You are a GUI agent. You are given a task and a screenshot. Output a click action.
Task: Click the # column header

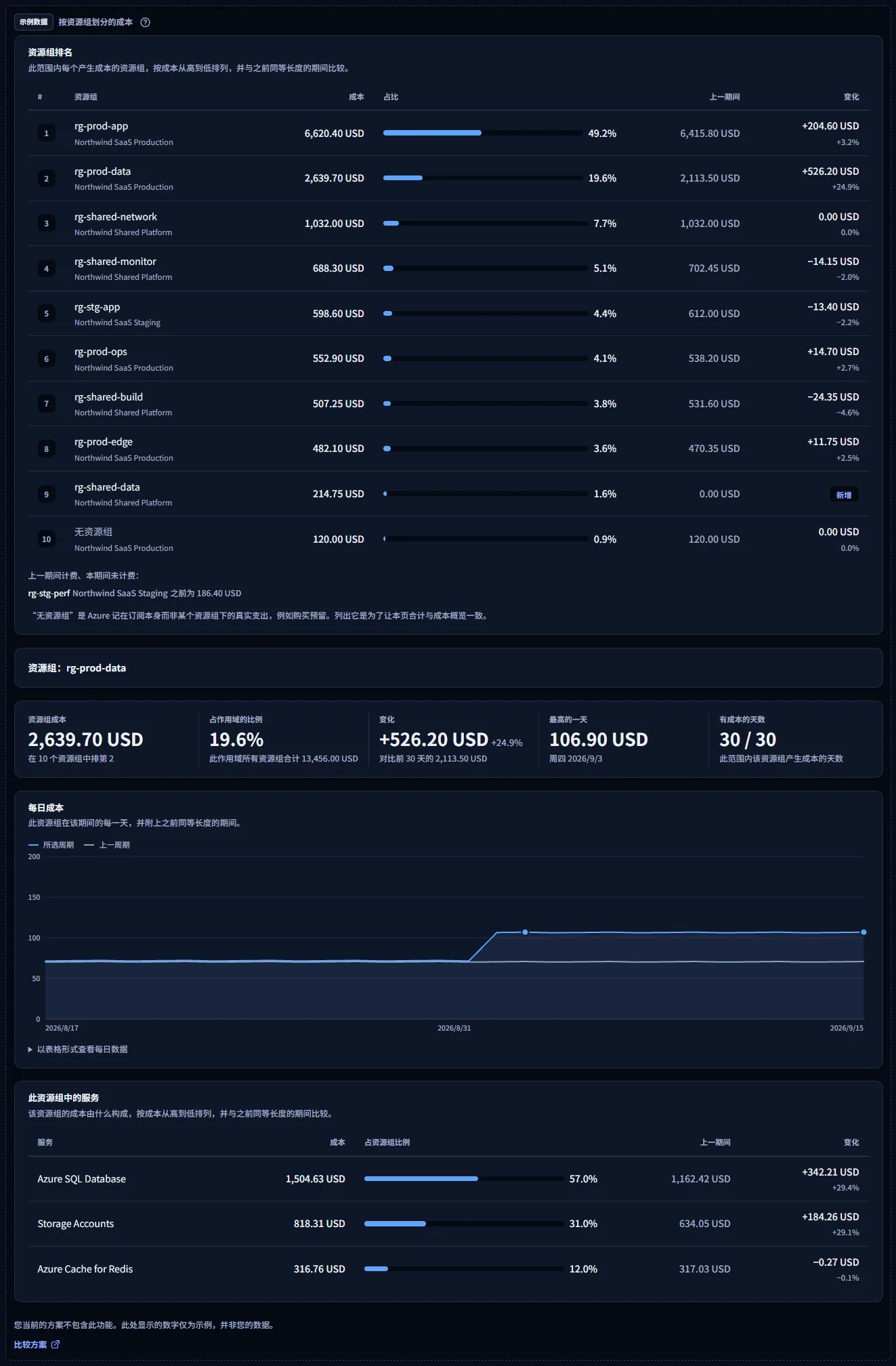(40, 97)
